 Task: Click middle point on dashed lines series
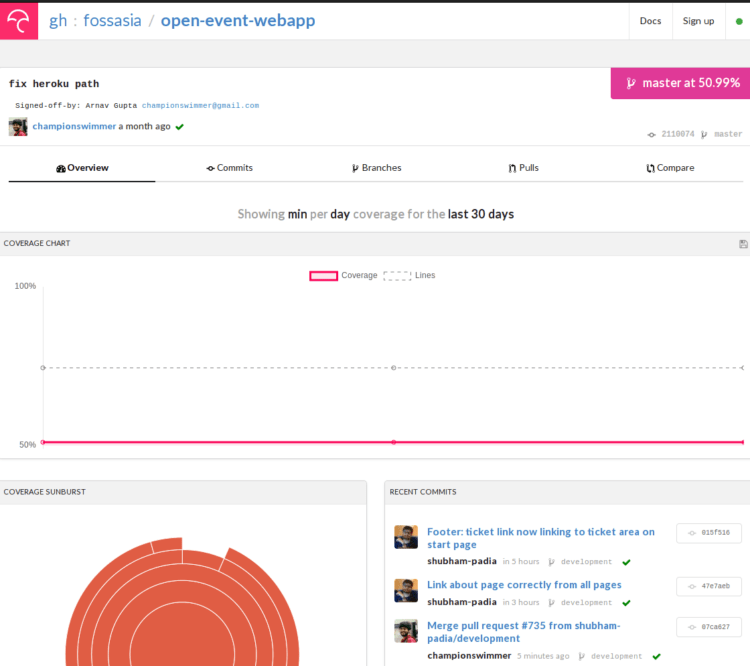tap(394, 368)
